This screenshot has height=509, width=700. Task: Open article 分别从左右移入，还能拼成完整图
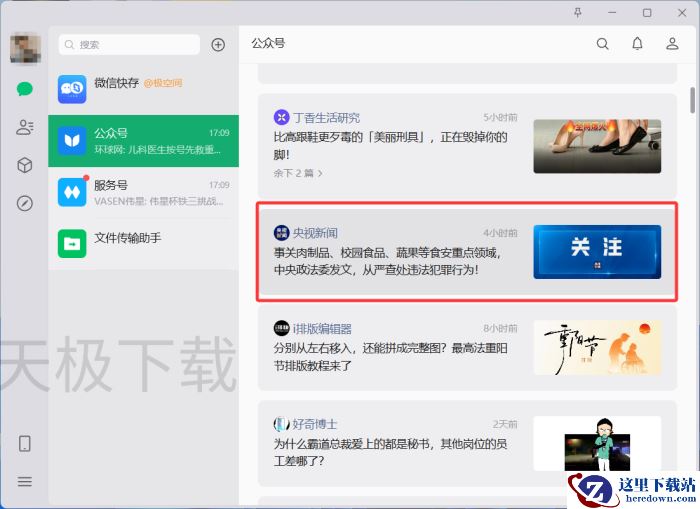point(391,357)
